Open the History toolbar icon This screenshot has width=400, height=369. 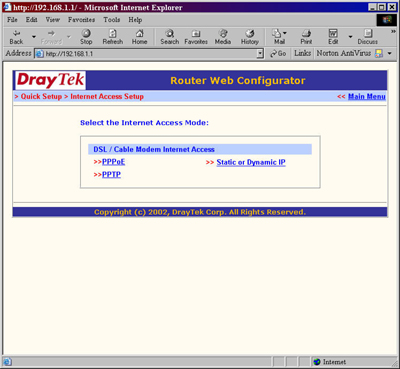point(250,37)
